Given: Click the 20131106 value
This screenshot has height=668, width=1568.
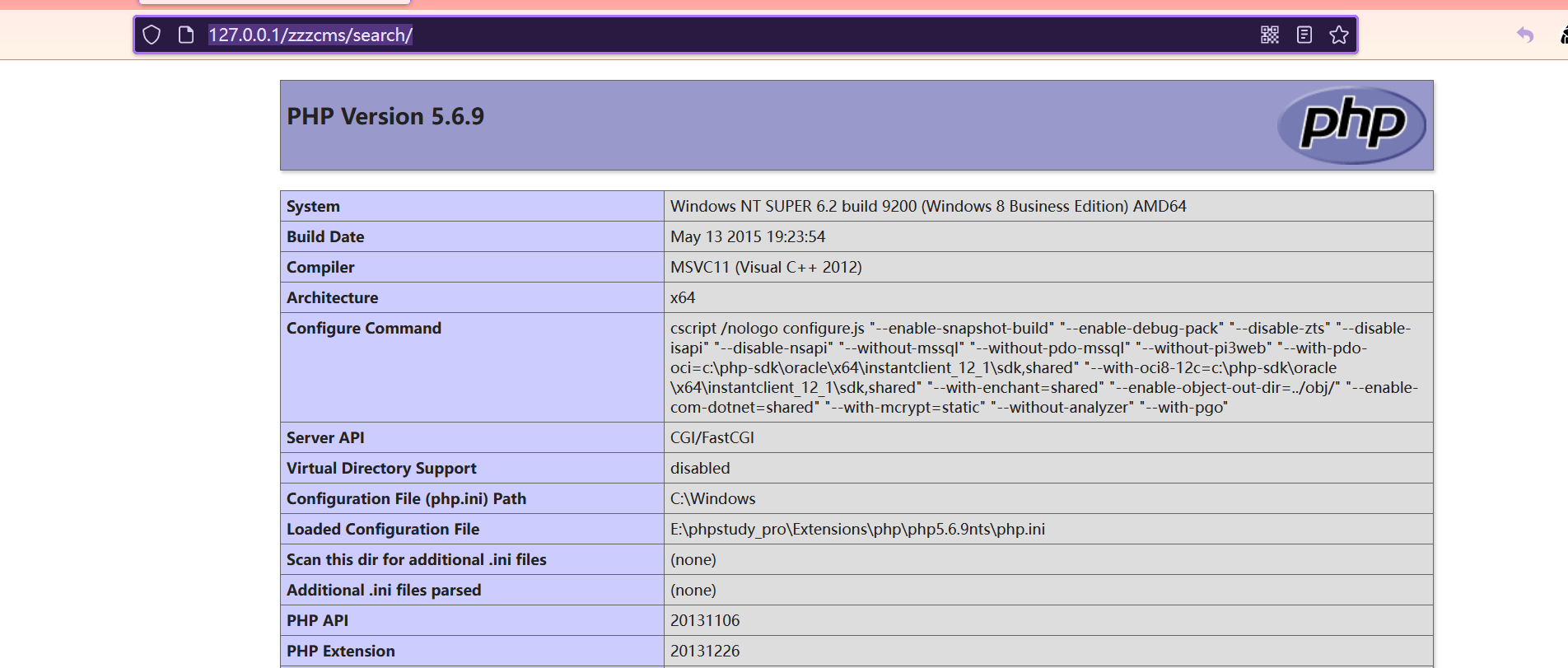Looking at the screenshot, I should (705, 620).
